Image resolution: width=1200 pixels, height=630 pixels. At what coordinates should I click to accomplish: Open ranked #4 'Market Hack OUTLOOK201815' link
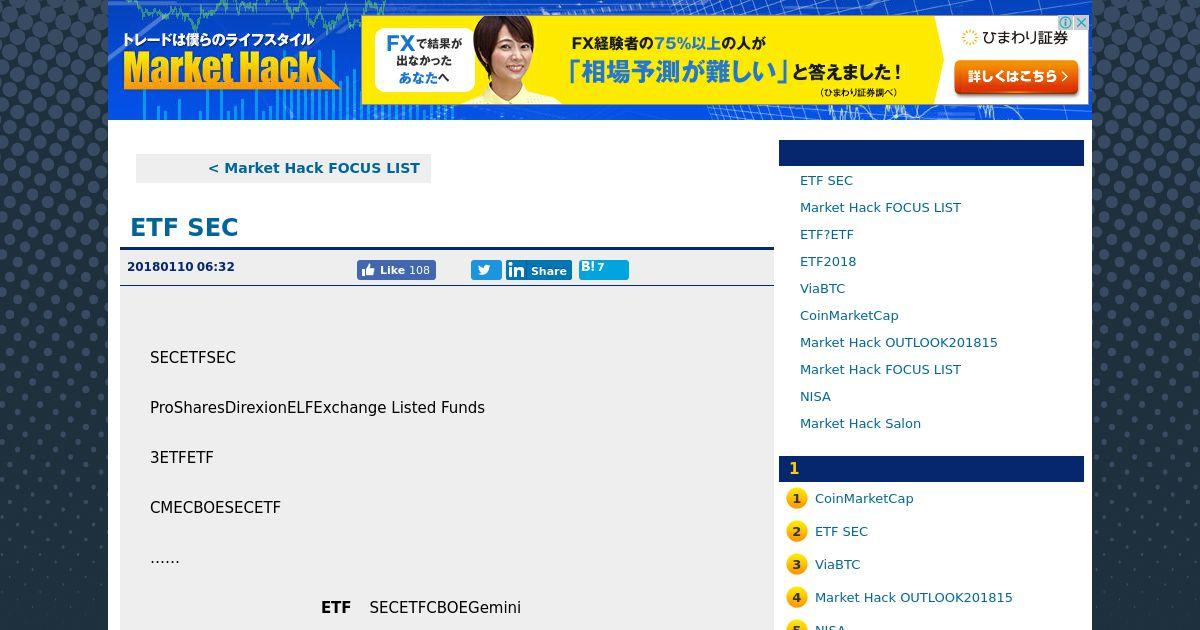(x=914, y=597)
